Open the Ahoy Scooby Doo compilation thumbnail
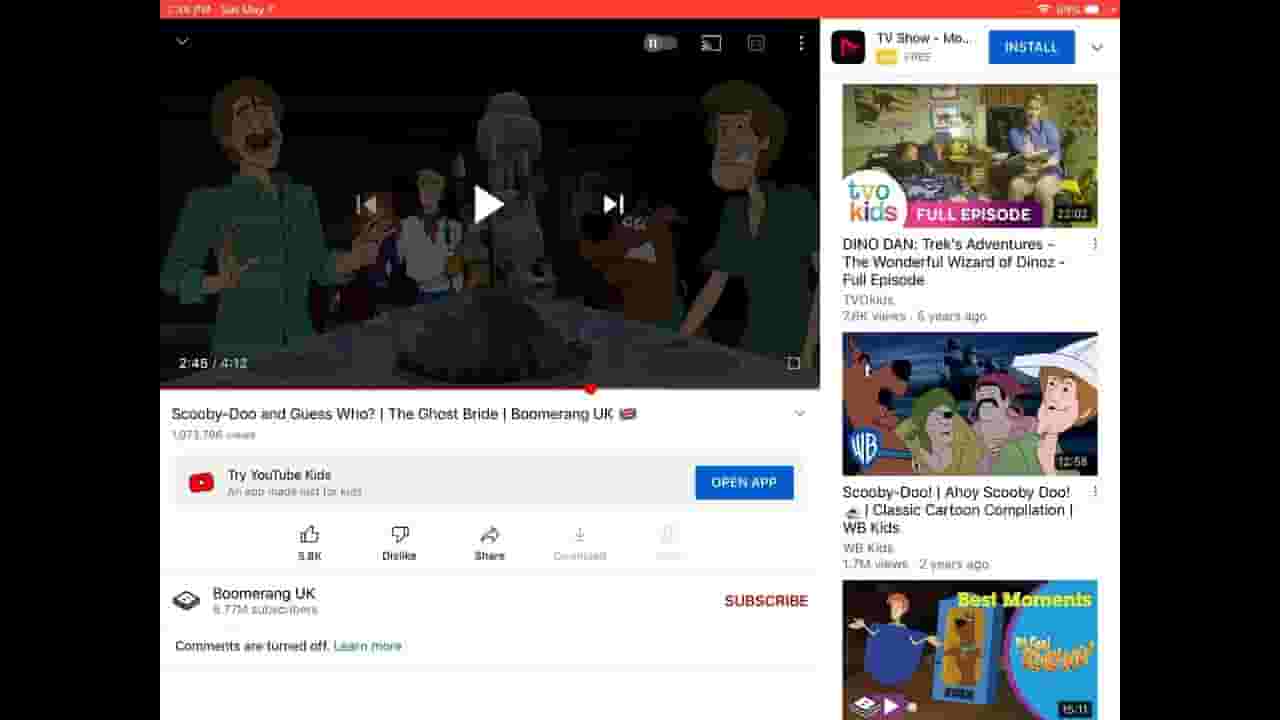The image size is (1280, 720). (969, 404)
